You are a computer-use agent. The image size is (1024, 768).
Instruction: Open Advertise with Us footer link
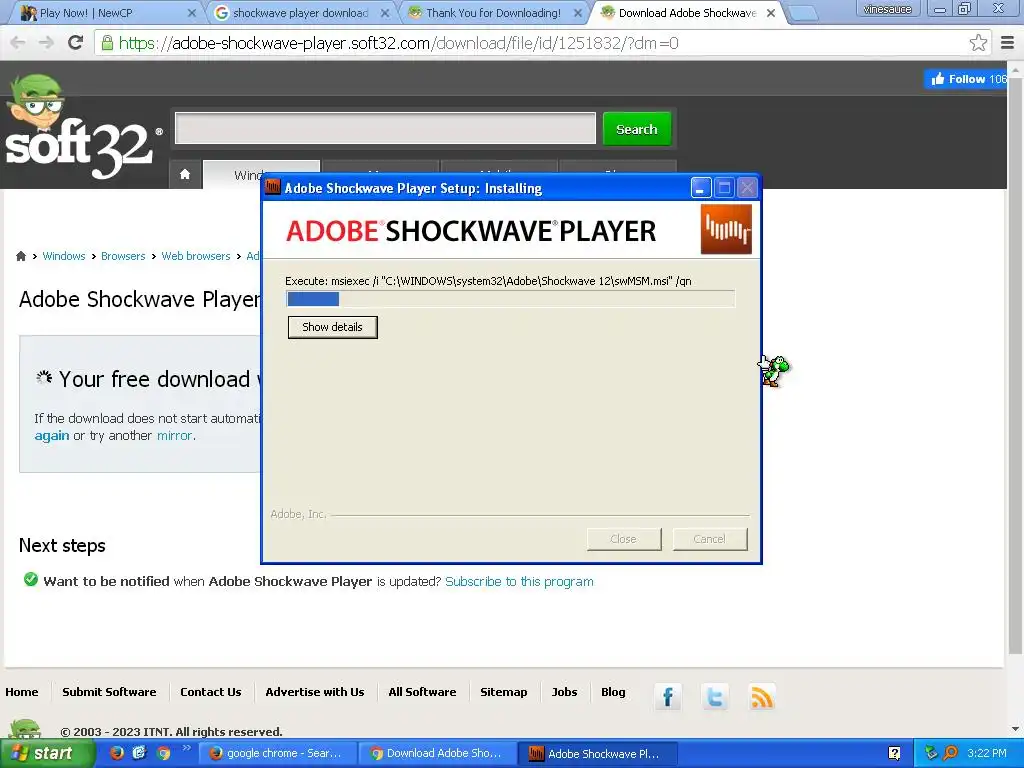(x=315, y=692)
